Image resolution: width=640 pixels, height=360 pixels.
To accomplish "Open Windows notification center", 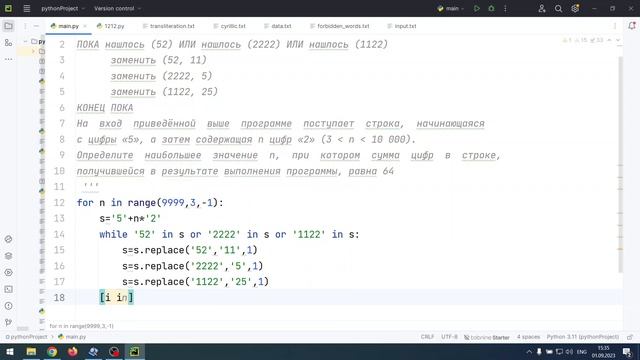I will [627, 351].
